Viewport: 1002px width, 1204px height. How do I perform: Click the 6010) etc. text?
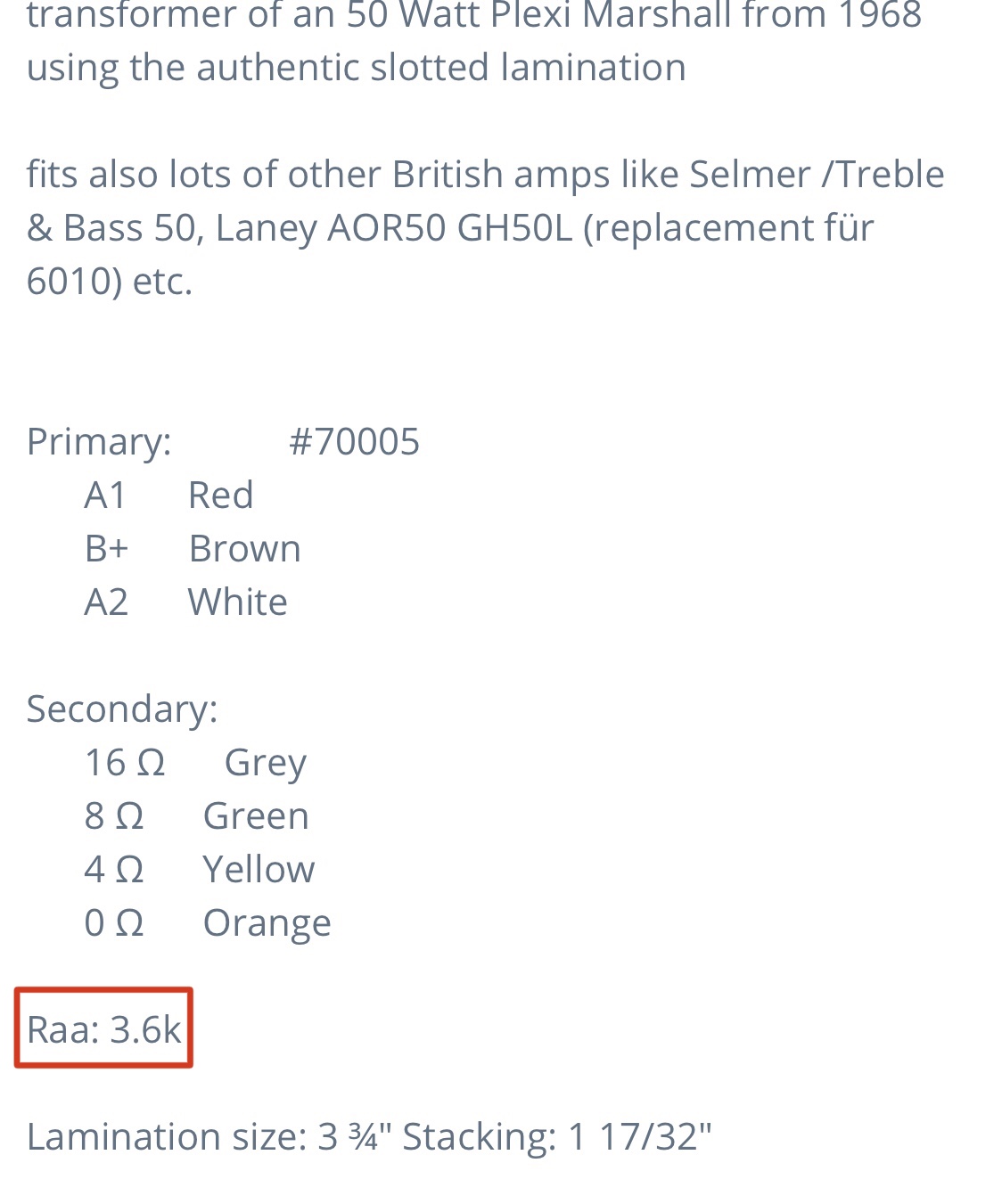tap(110, 281)
